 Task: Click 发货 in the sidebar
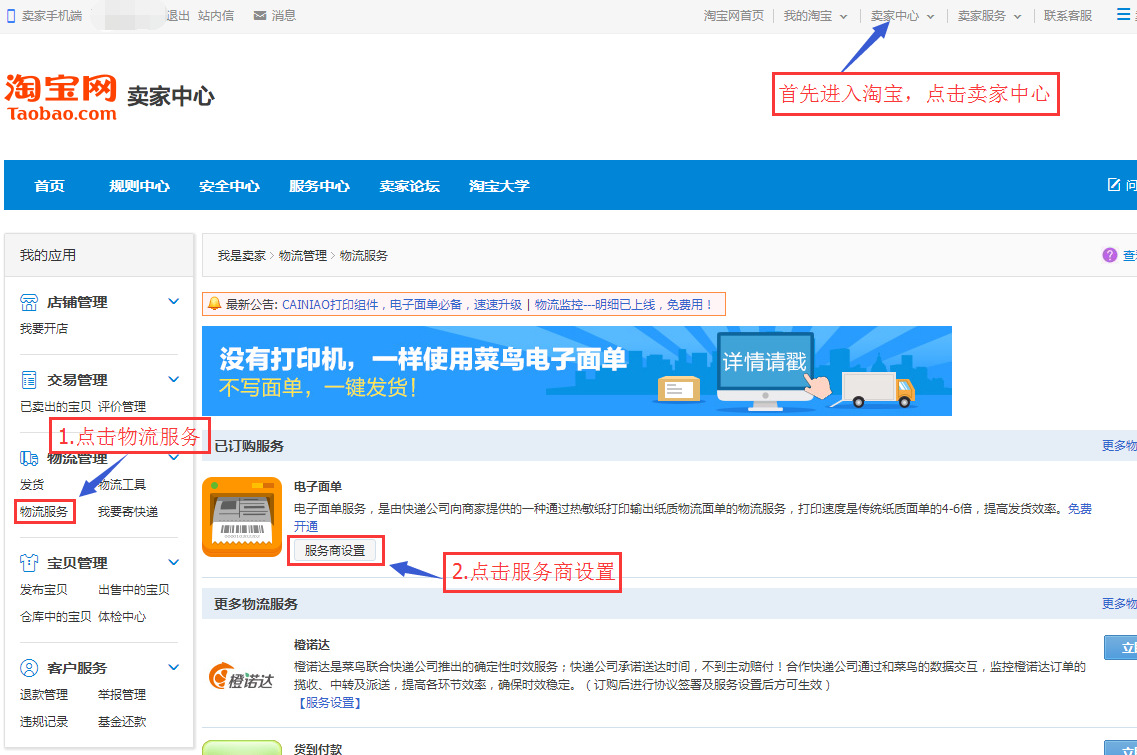click(x=32, y=484)
